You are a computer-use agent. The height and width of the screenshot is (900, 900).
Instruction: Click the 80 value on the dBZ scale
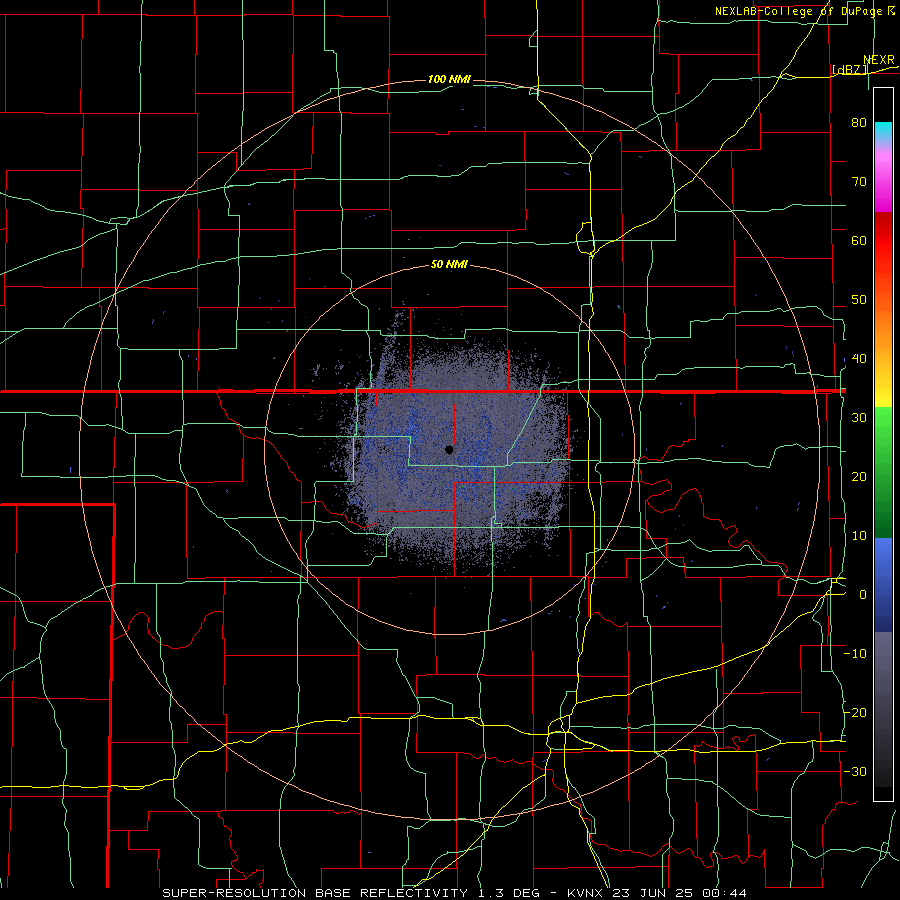pos(859,122)
